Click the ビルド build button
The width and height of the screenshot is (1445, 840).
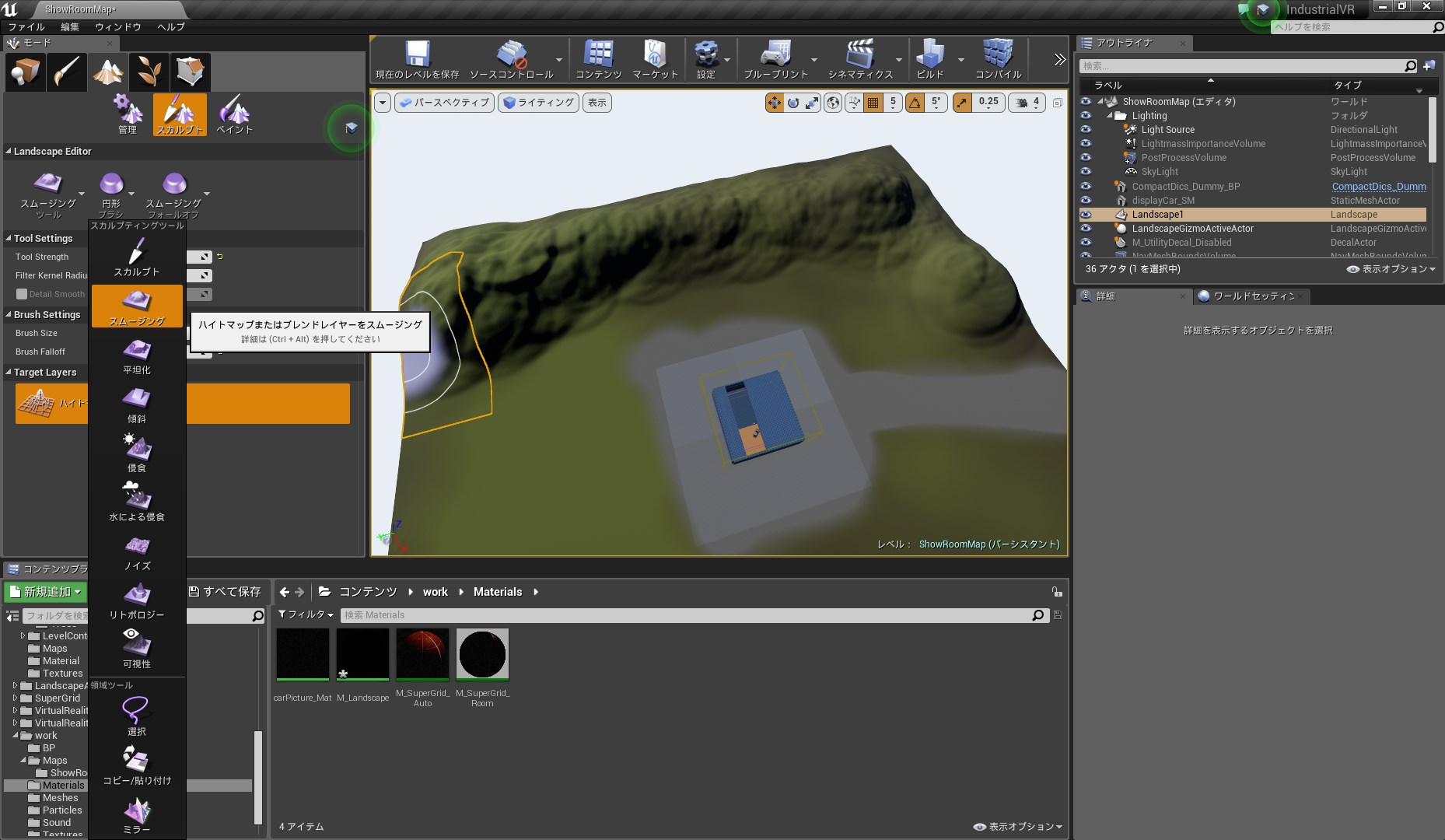tap(930, 59)
